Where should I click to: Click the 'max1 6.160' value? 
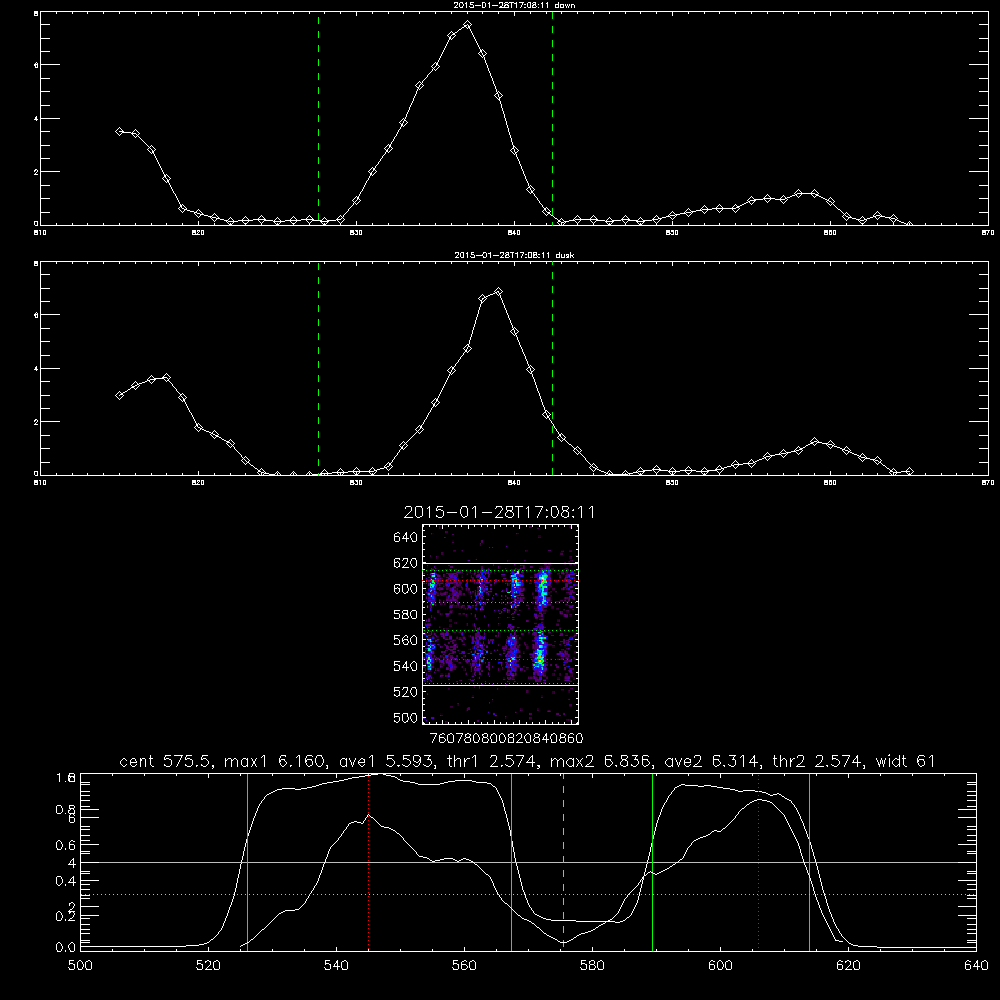274,761
